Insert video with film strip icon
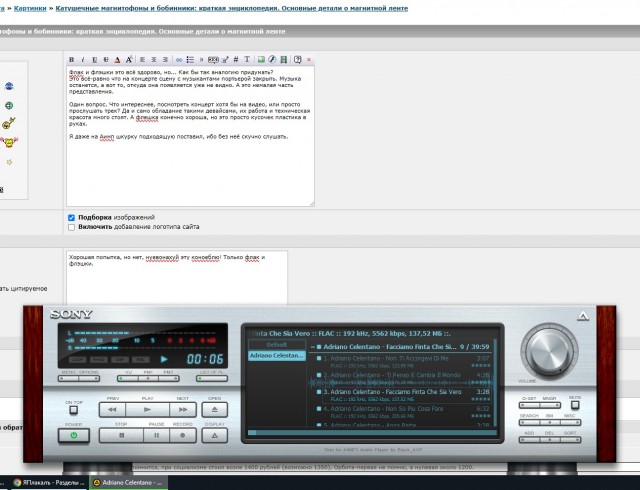The width and height of the screenshot is (640, 490). coord(284,60)
